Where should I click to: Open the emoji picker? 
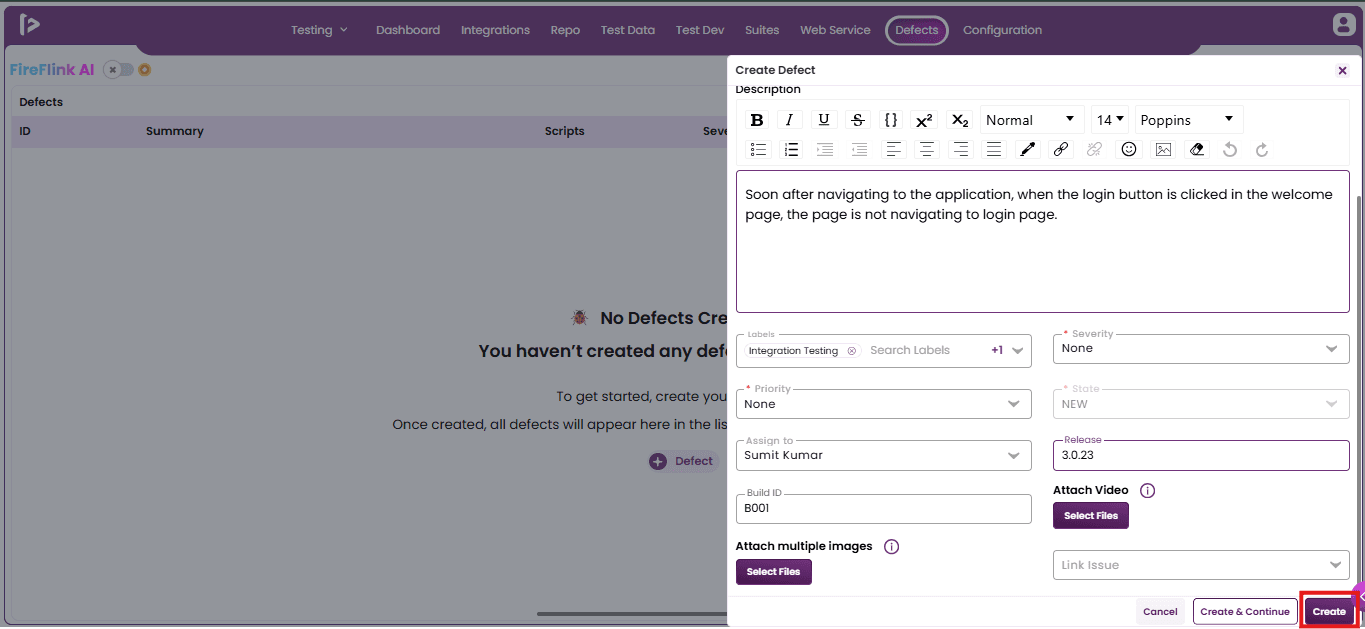(x=1129, y=149)
